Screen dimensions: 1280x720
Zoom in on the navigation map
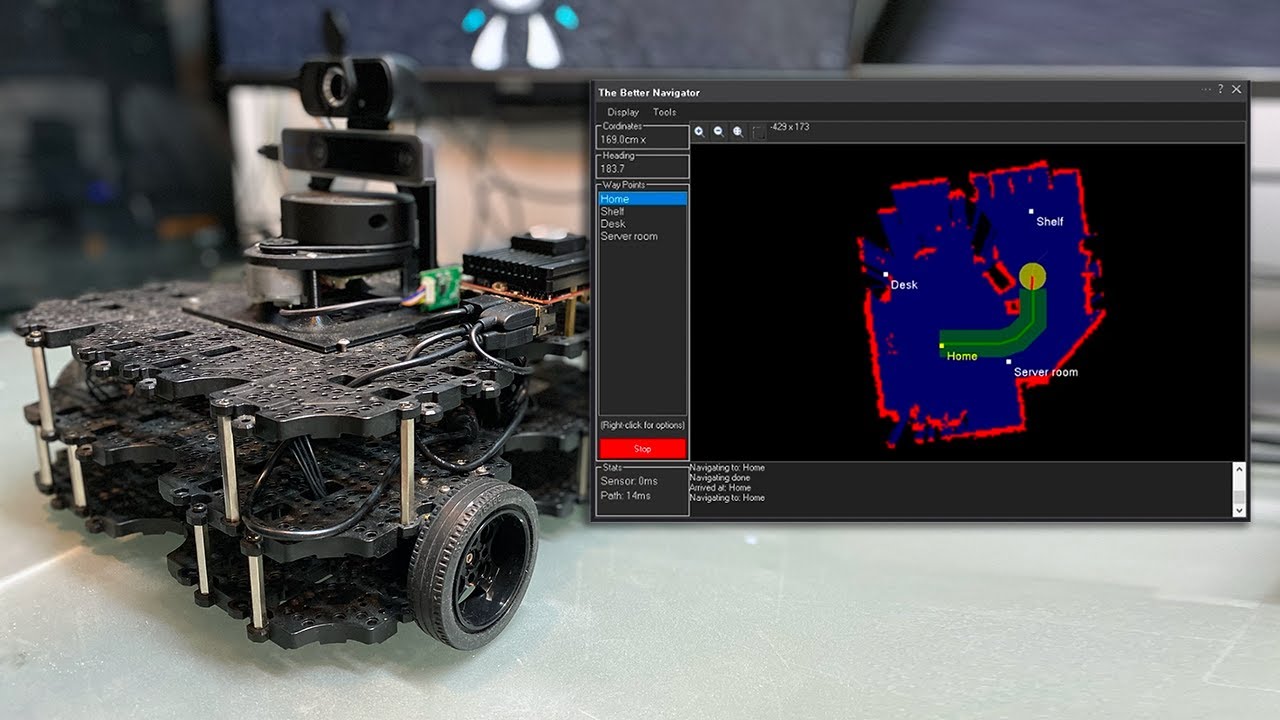[x=700, y=131]
